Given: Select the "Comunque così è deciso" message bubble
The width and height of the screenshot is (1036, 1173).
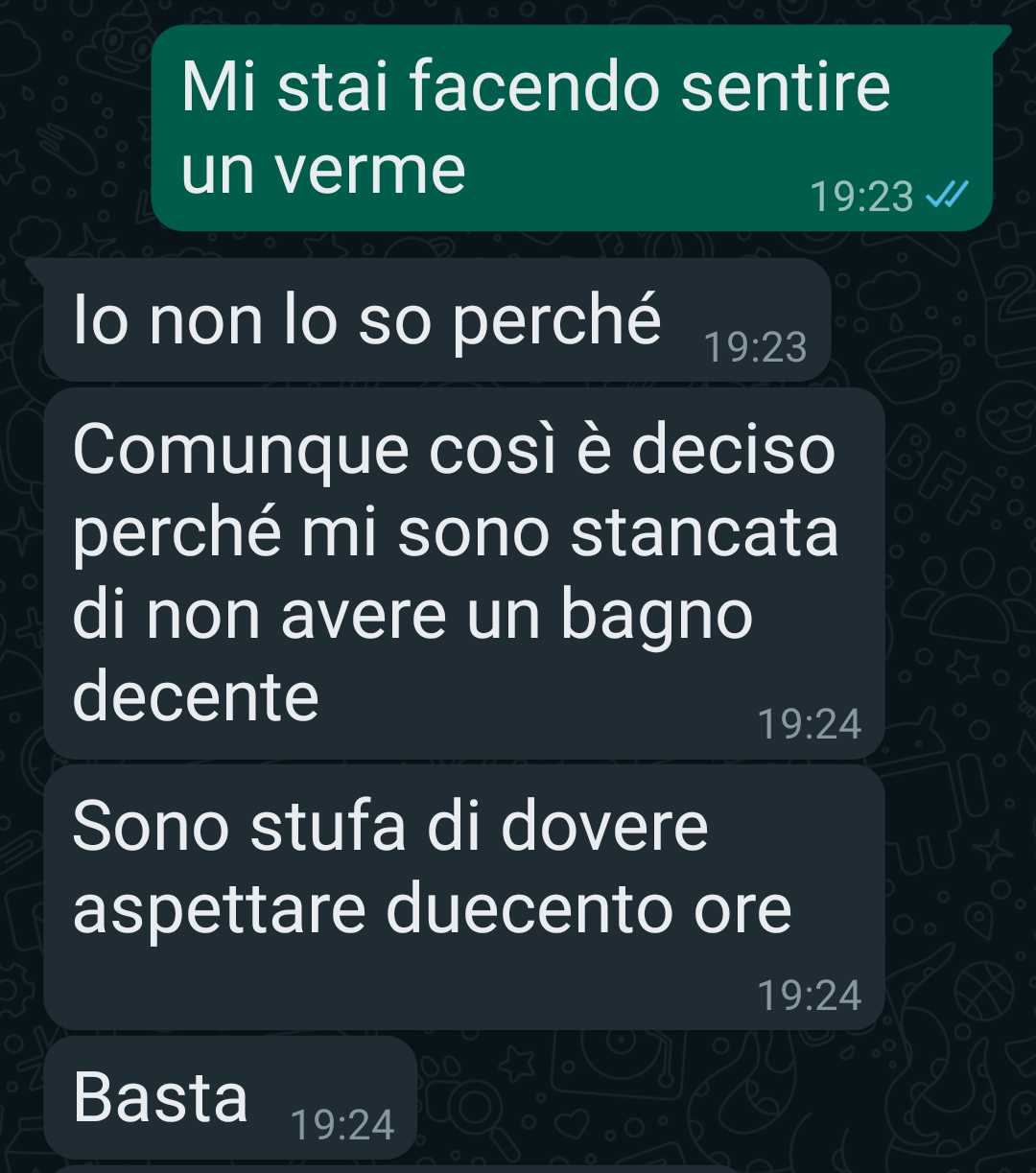Looking at the screenshot, I should (464, 573).
